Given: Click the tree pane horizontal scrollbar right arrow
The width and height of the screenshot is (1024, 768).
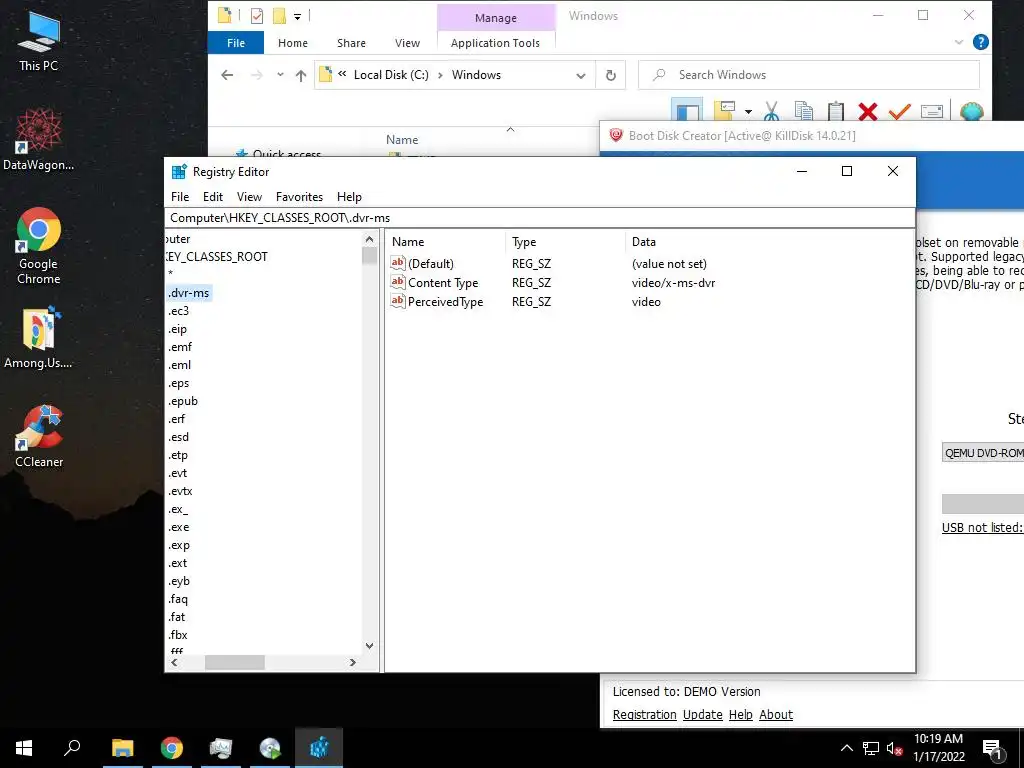Looking at the screenshot, I should pyautogui.click(x=353, y=662).
